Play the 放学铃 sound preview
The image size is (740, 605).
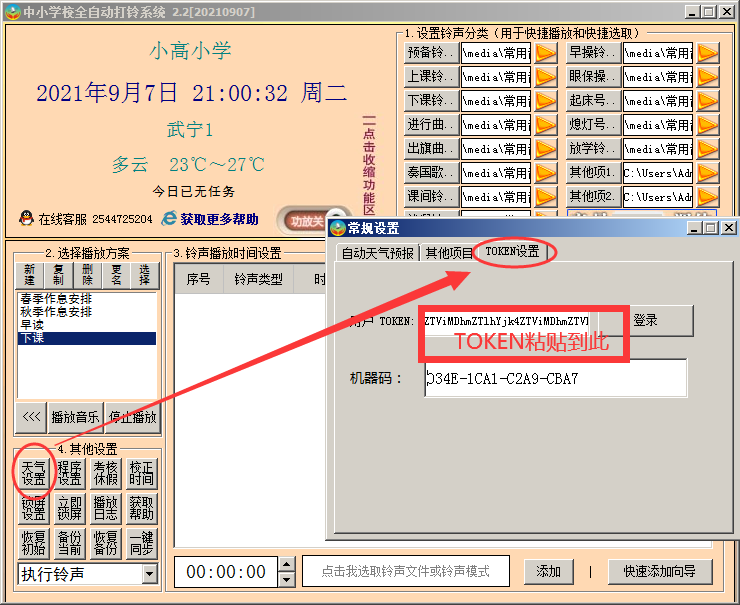pyautogui.click(x=708, y=149)
